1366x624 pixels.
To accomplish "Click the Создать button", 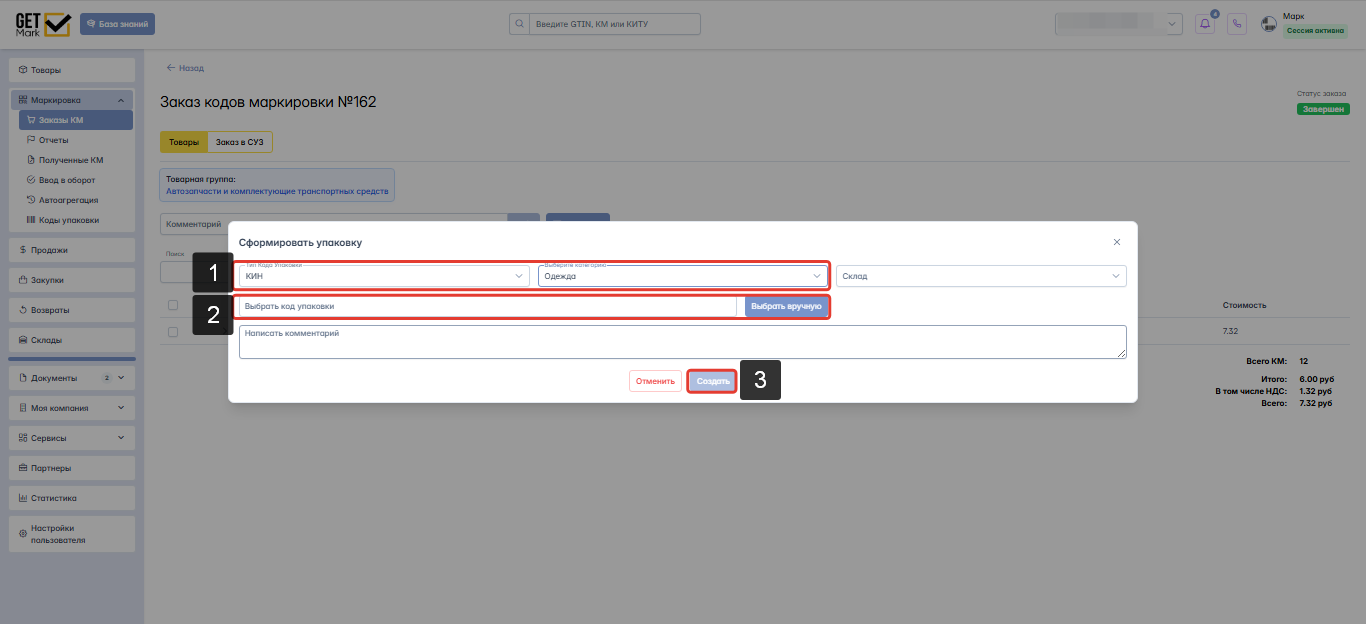I will [x=713, y=381].
